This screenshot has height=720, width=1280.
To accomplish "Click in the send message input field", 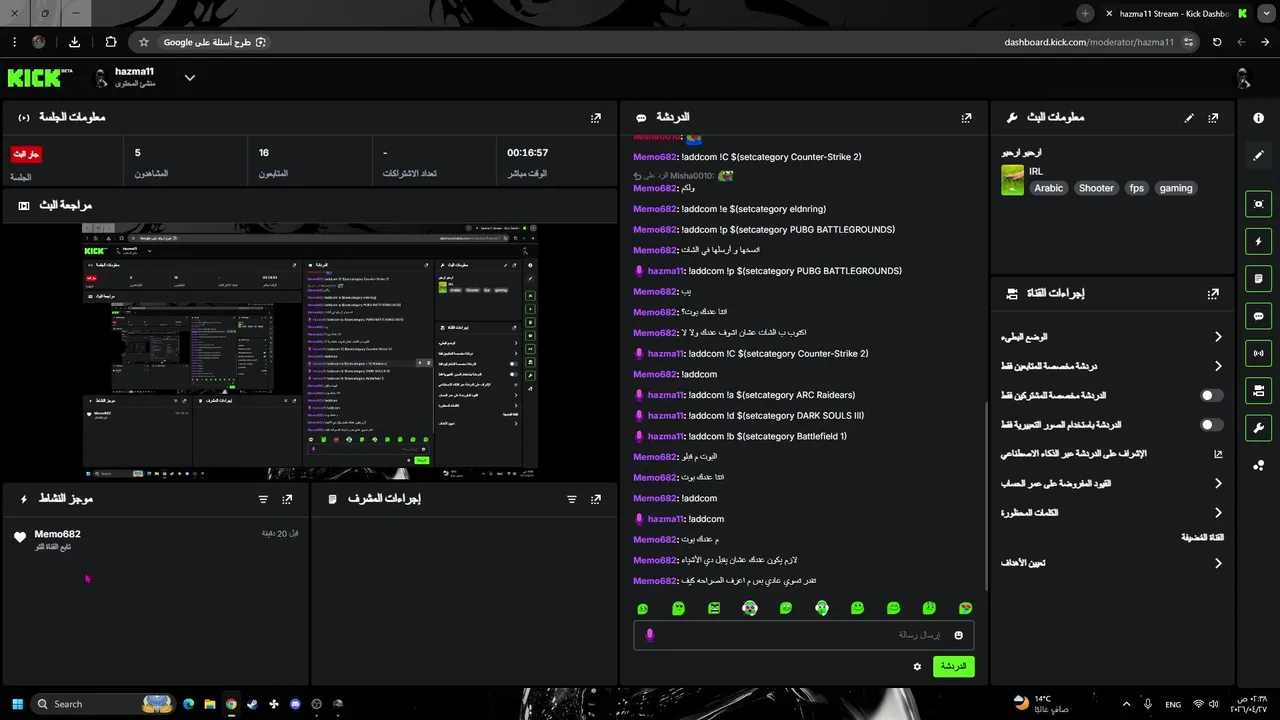I will click(803, 635).
